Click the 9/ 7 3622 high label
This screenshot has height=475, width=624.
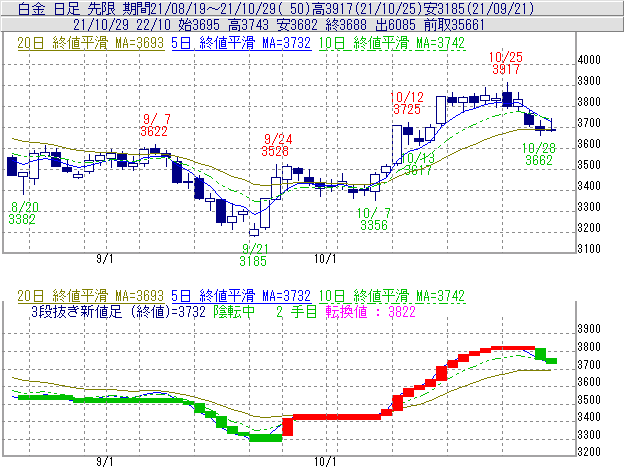(155, 125)
